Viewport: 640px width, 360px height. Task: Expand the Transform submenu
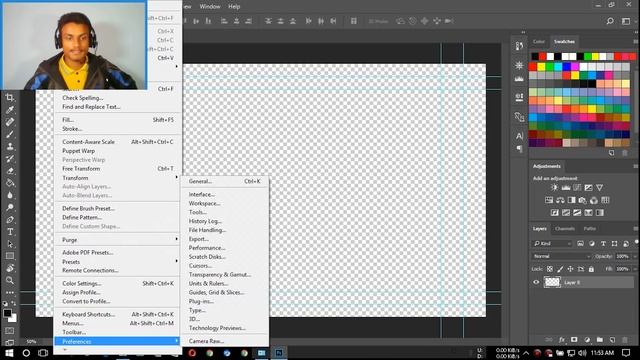tap(118, 178)
